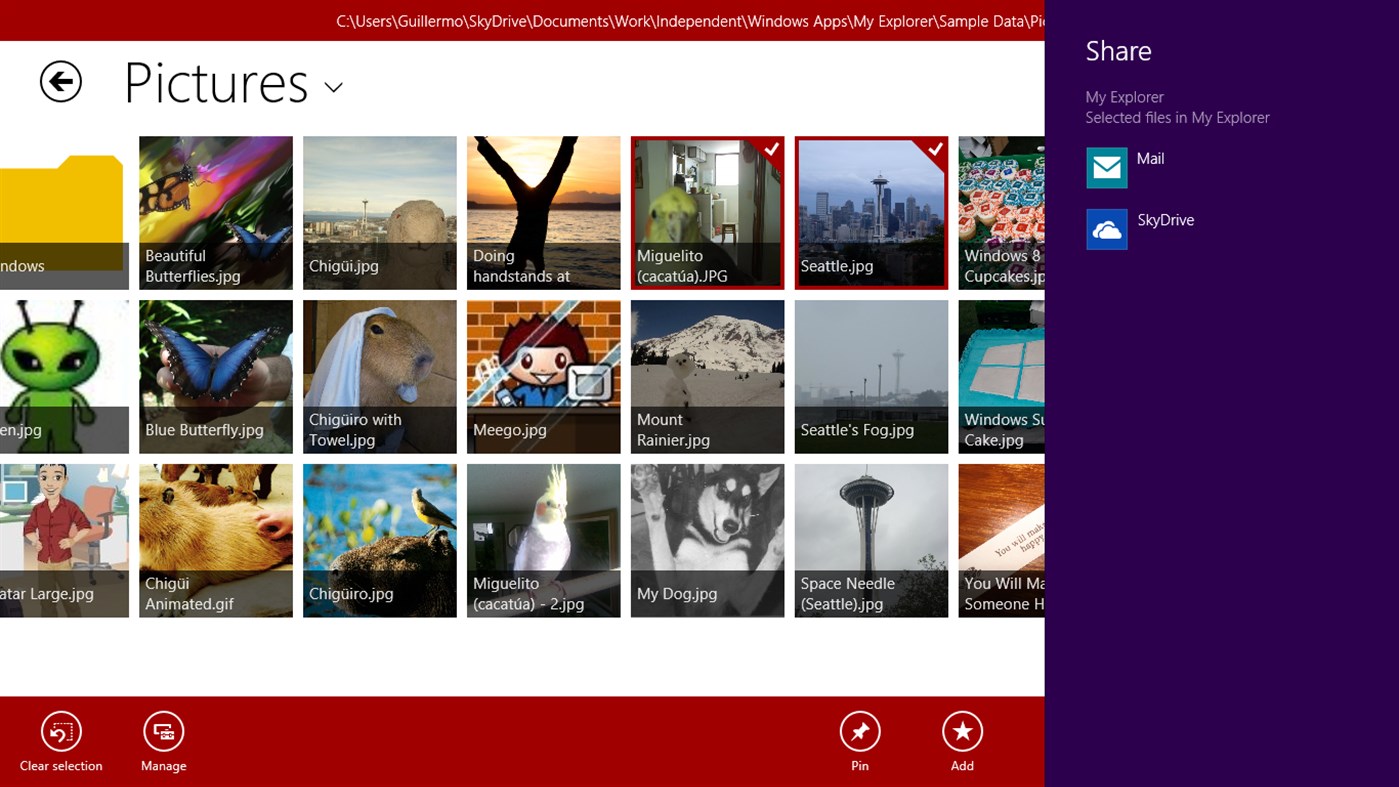Click the Clear selection icon in the app bar
Screen dimensions: 1399x787
(x=60, y=731)
